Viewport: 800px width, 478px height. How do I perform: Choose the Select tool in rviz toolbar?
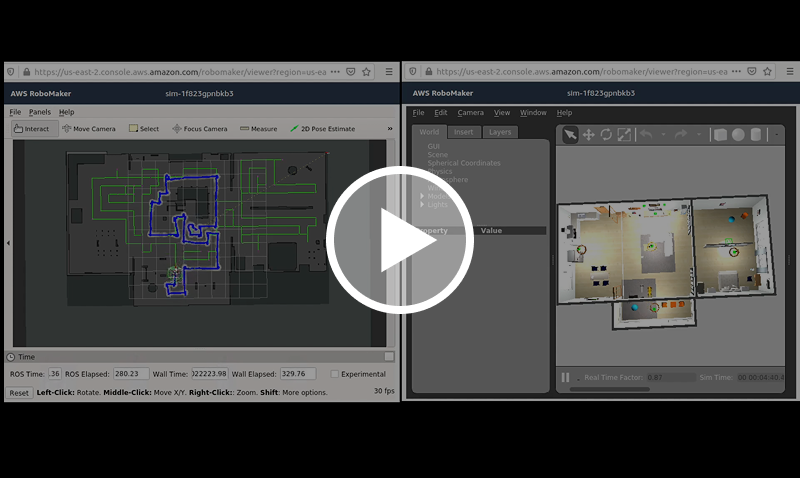[144, 129]
